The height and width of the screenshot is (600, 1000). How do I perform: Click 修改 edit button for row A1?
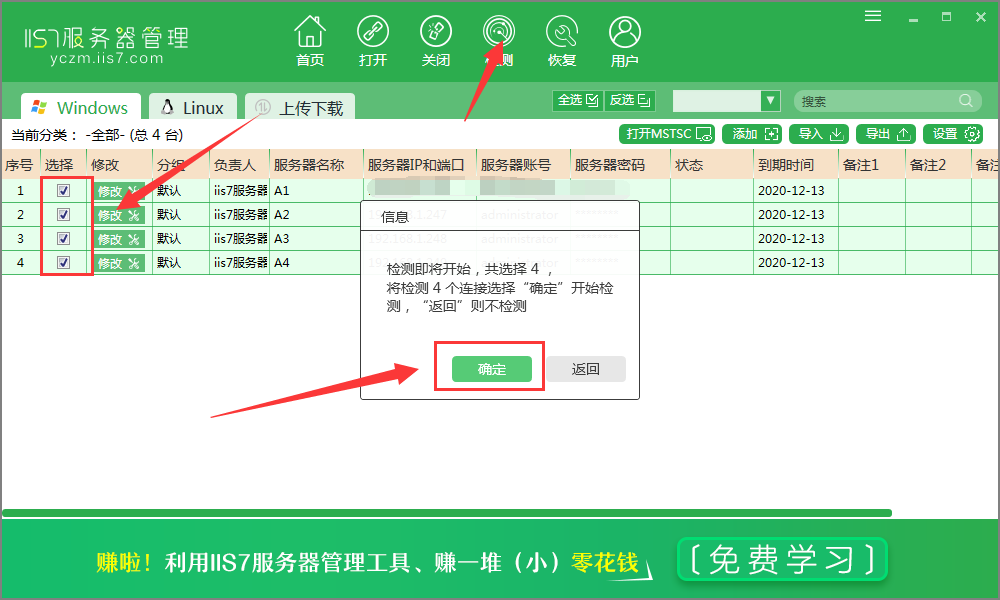click(x=119, y=191)
